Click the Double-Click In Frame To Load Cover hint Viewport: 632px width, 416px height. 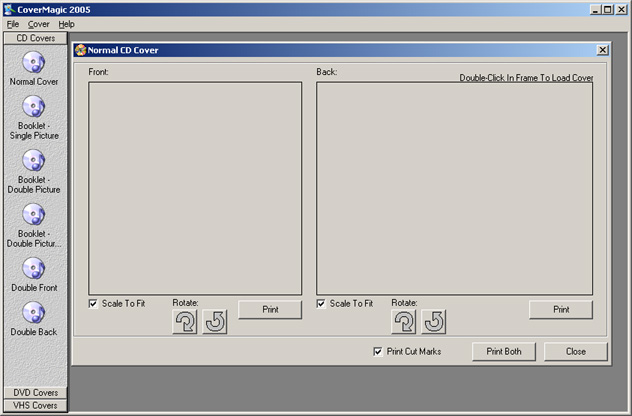(x=526, y=78)
